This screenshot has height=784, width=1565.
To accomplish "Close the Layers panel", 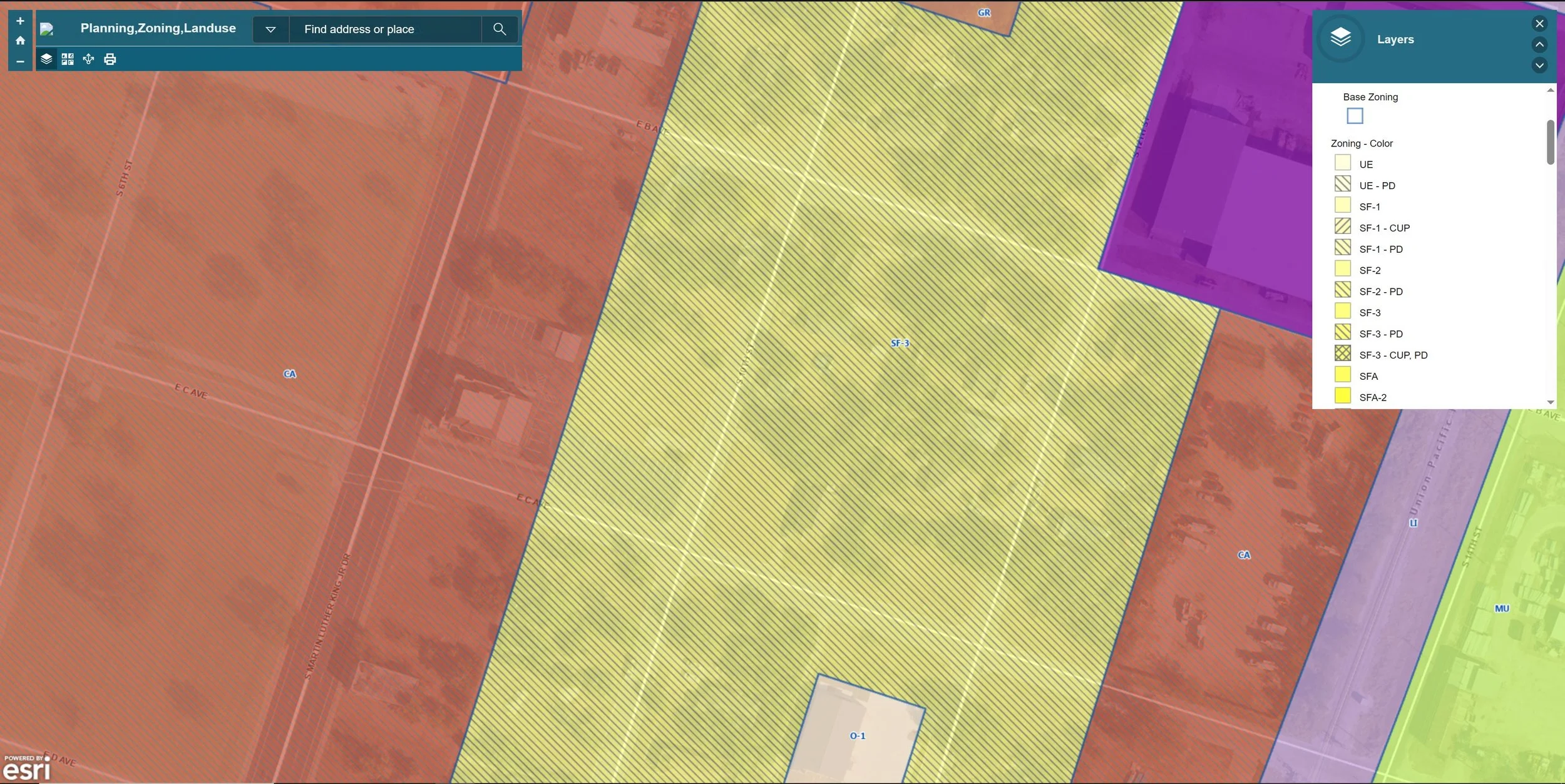I will pyautogui.click(x=1539, y=24).
